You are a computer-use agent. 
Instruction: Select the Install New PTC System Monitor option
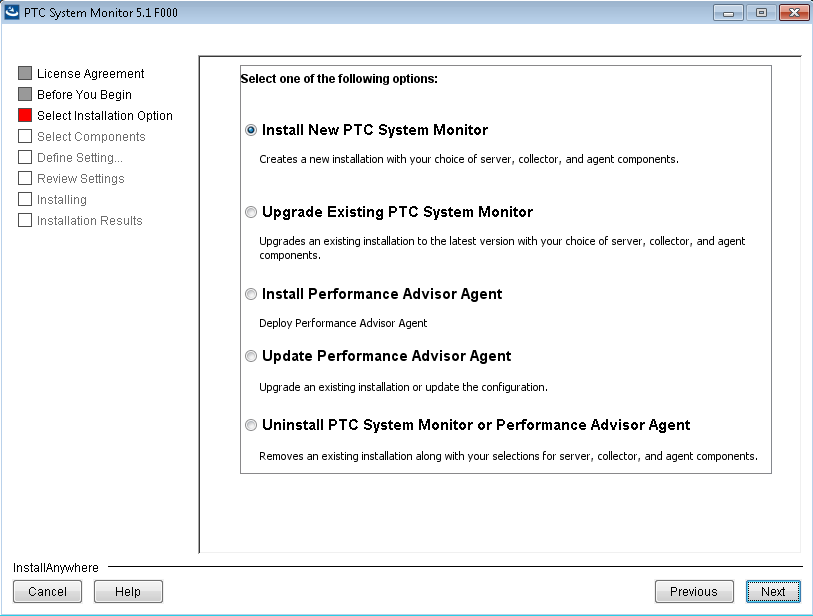tap(250, 129)
